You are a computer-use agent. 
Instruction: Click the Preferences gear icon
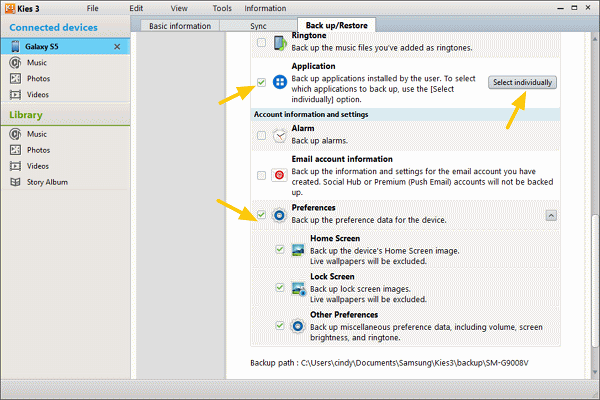279,215
